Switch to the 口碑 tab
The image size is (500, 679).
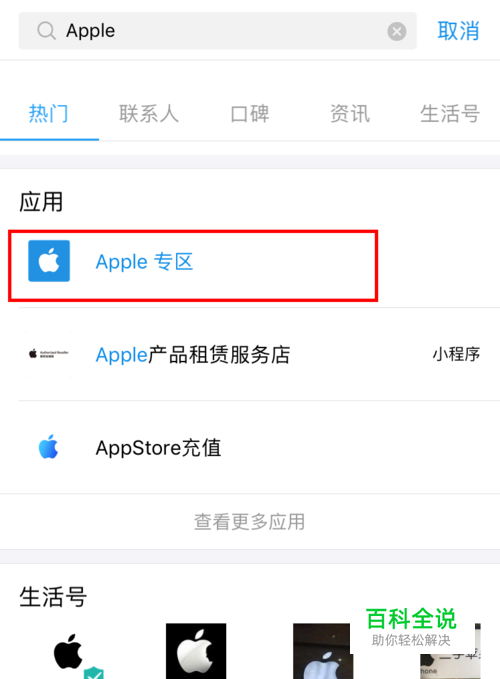(249, 114)
